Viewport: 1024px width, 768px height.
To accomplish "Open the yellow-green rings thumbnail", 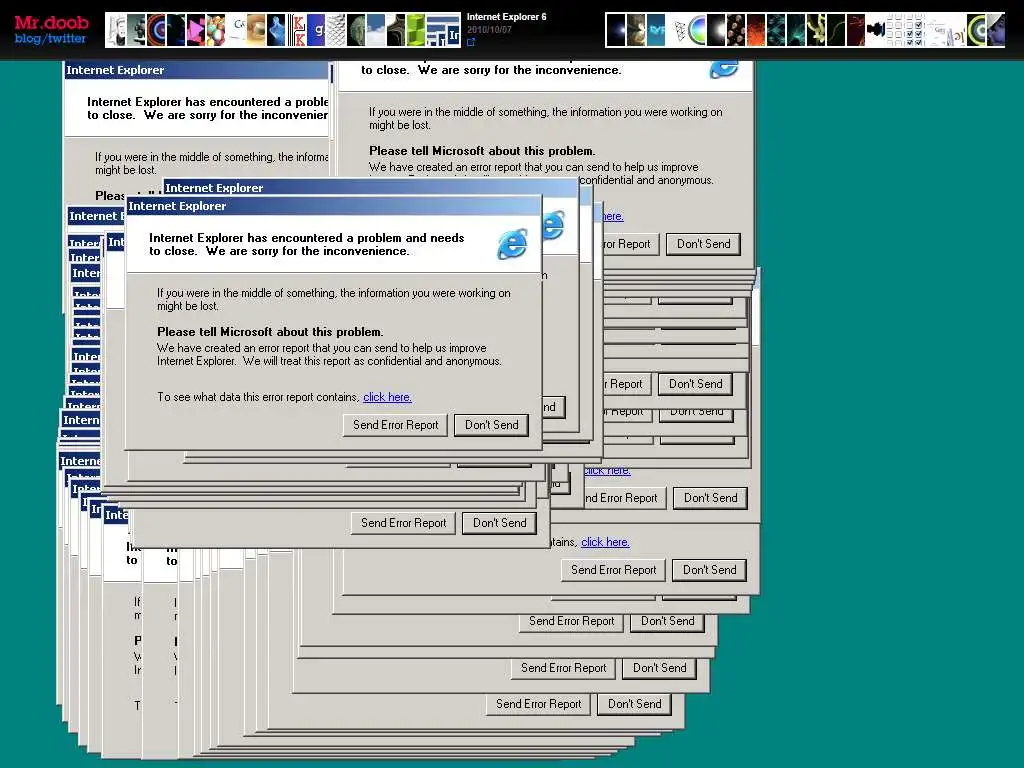I will click(x=976, y=30).
